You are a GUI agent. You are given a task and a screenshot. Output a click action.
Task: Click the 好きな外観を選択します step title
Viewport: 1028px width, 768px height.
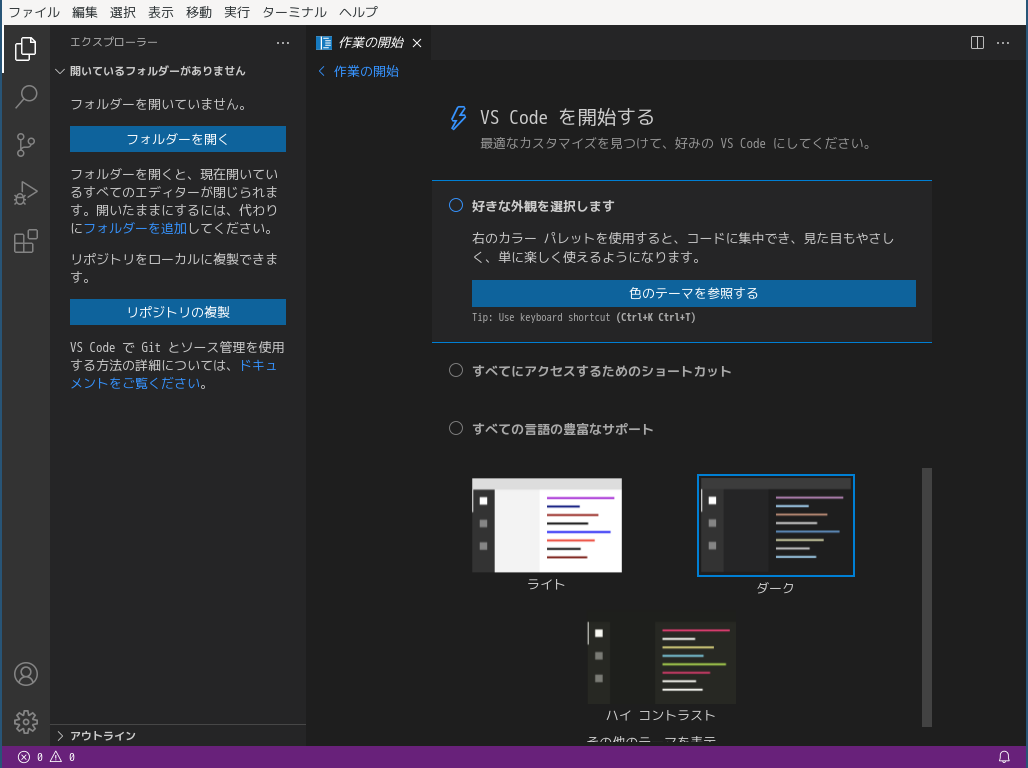click(x=543, y=206)
